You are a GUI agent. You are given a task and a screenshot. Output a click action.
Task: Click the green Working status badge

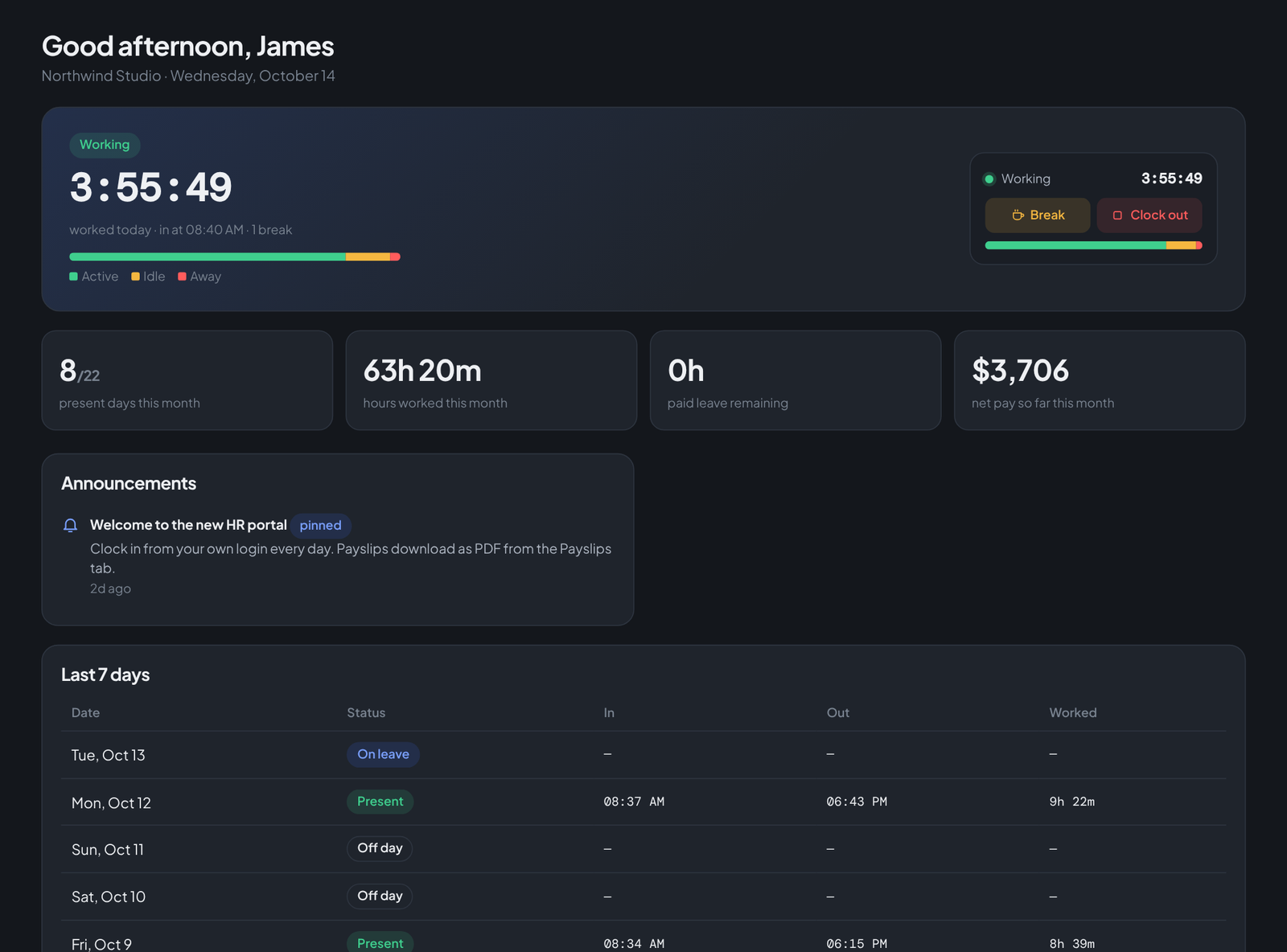[x=105, y=145]
